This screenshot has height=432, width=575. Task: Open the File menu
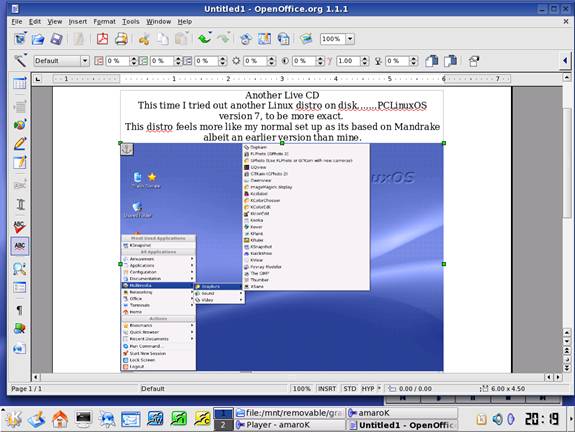(17, 22)
